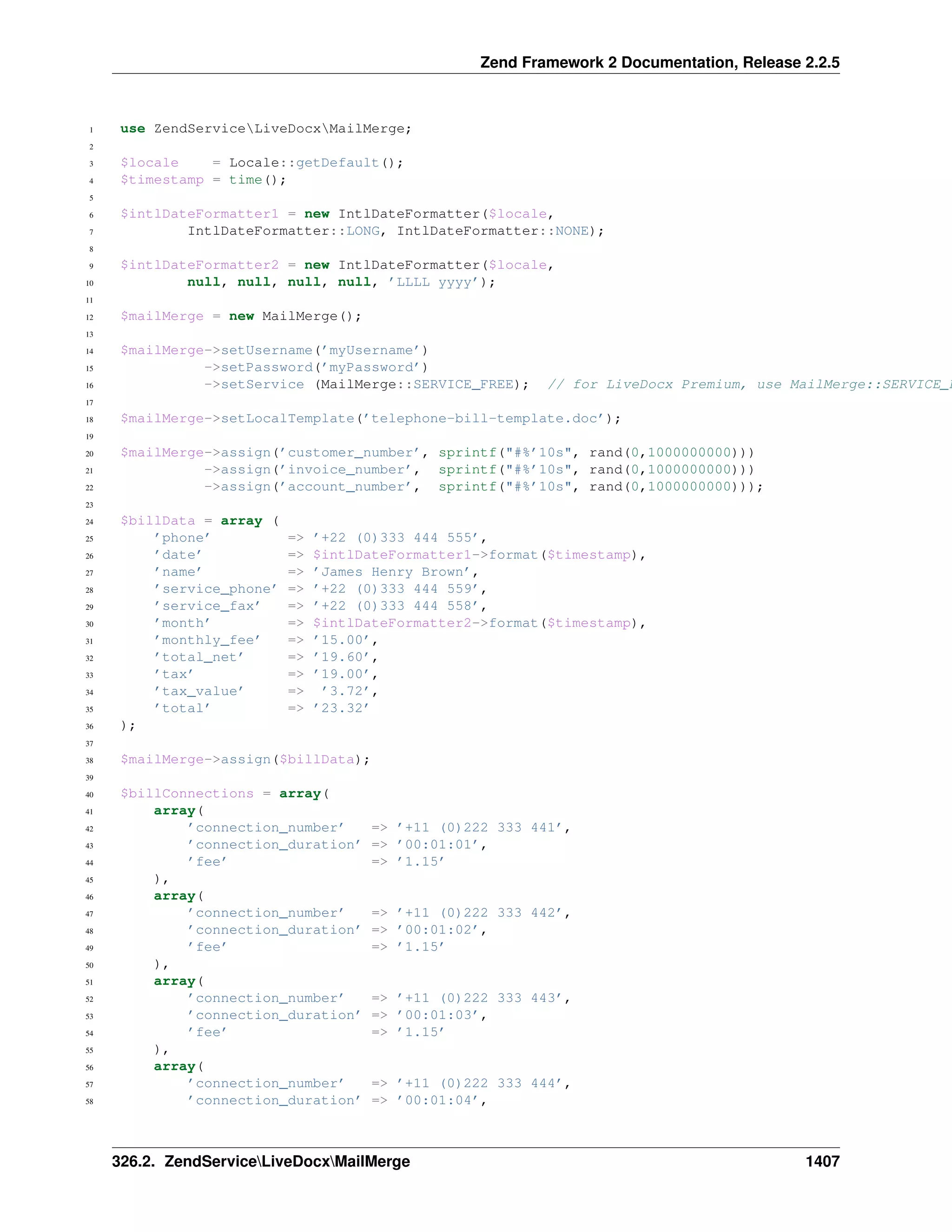Click '$intlDateFormatter1' on line 6
Screen dimensions: 952x1232
pyautogui.click(x=199, y=214)
